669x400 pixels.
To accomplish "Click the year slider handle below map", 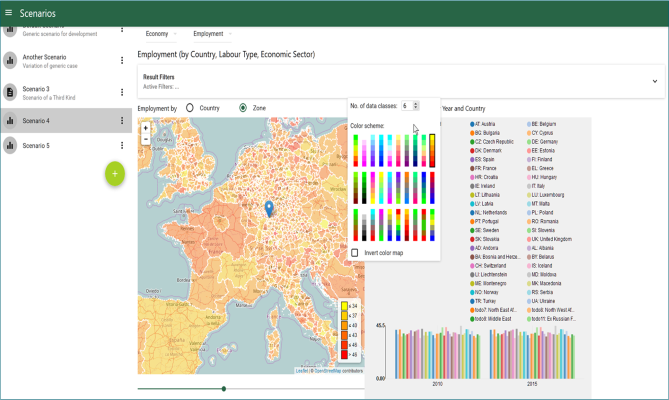I will [x=224, y=388].
